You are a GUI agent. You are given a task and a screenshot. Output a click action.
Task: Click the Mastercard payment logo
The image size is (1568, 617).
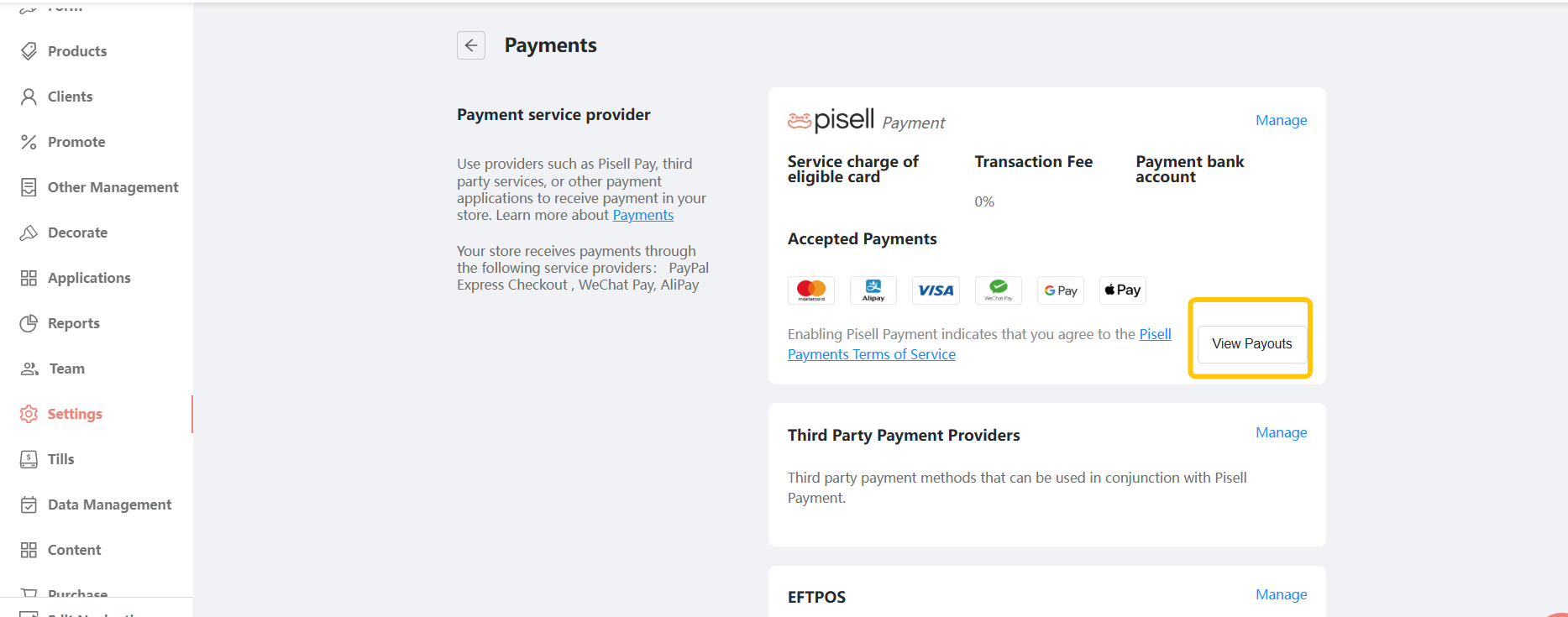pyautogui.click(x=811, y=290)
